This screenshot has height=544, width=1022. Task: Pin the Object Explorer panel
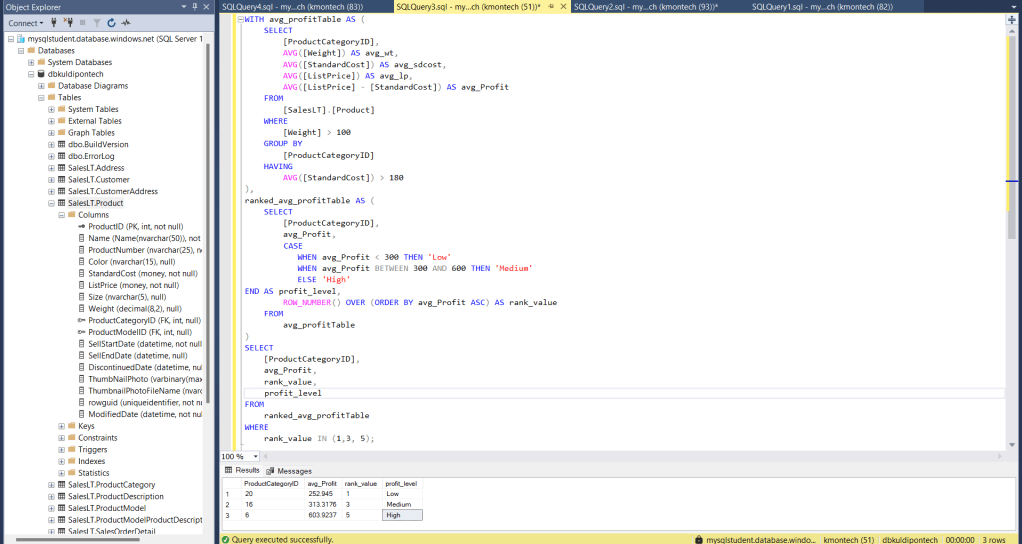[196, 6]
